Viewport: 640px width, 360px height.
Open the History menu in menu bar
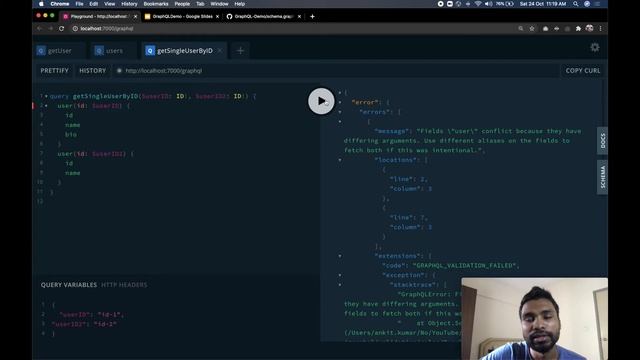129,4
